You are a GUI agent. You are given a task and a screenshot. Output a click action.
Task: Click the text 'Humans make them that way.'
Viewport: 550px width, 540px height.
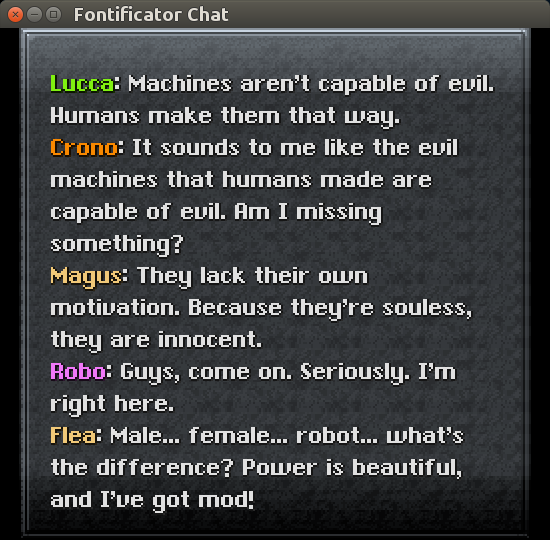coord(225,117)
